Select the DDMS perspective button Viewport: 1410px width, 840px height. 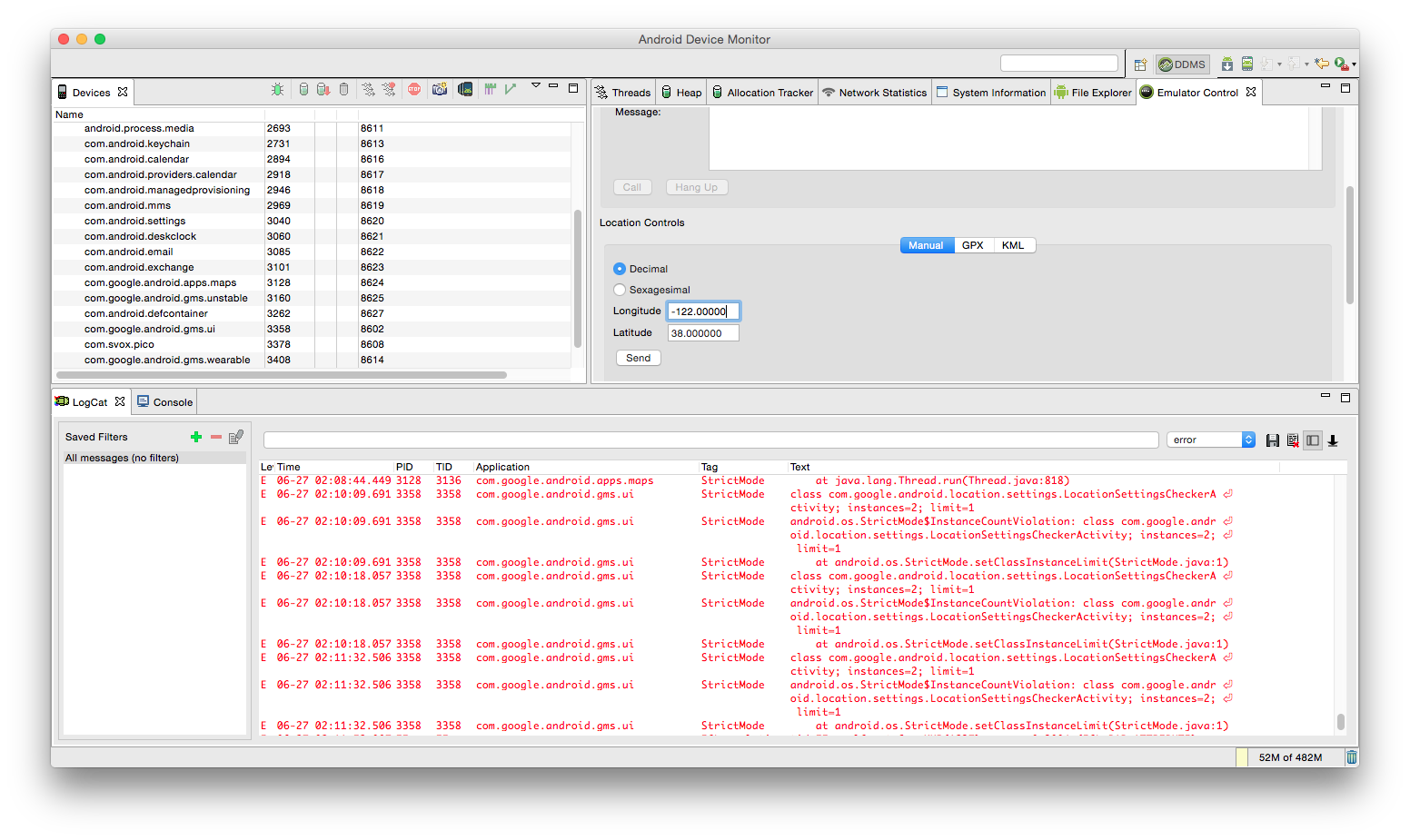1182,64
